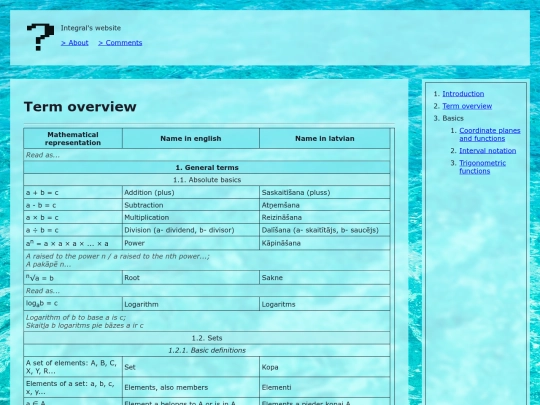The width and height of the screenshot is (540, 405).
Task: Click the nth root formula cell
Action: (x=73, y=278)
